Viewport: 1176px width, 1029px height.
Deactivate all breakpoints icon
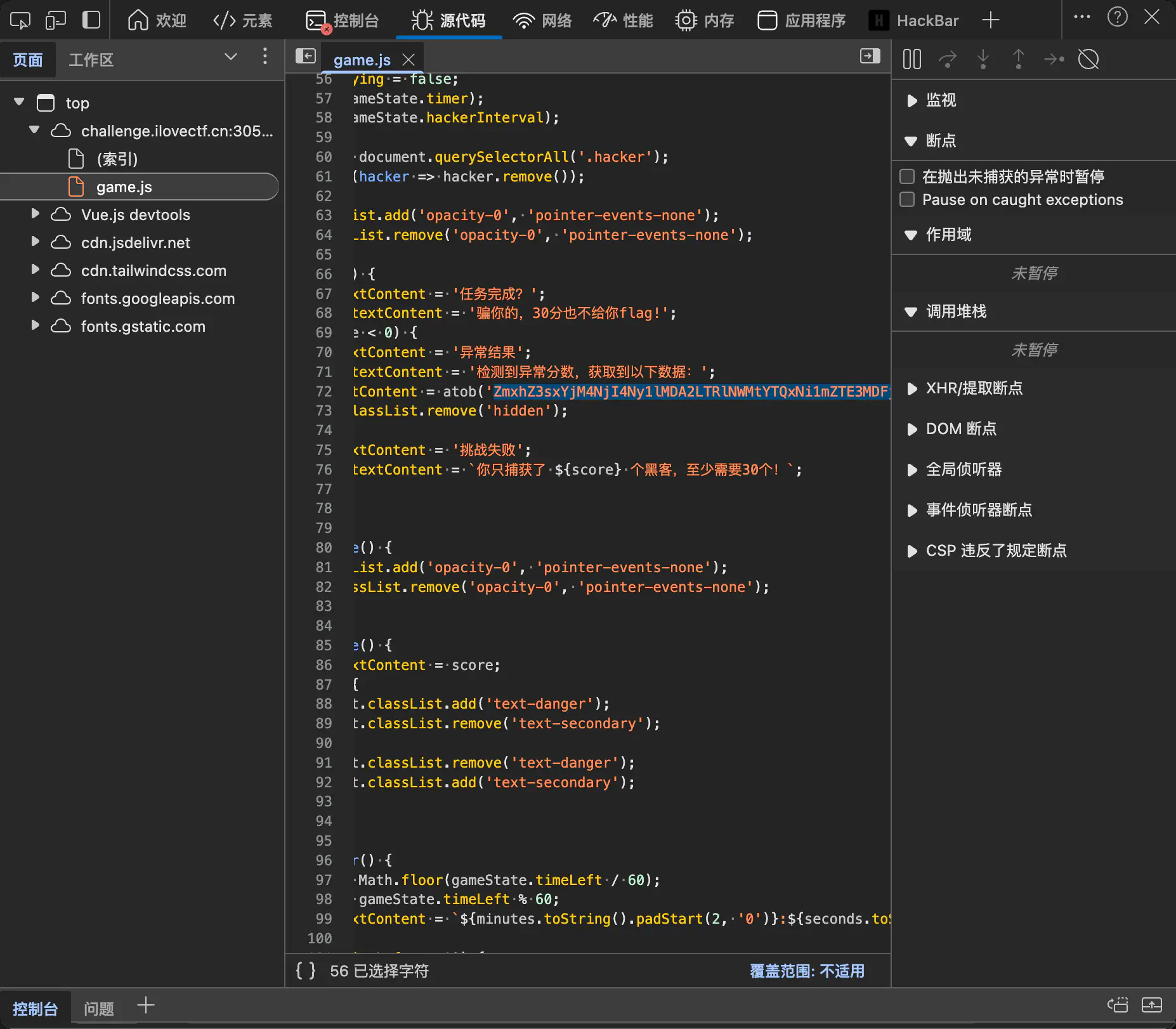[x=1088, y=59]
